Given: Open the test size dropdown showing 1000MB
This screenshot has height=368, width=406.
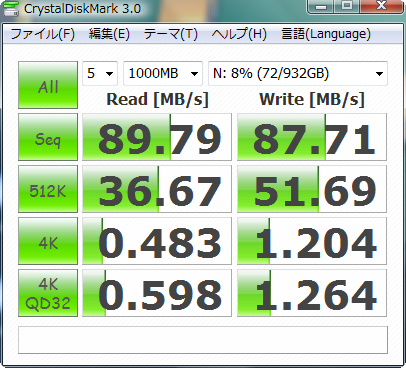Looking at the screenshot, I should click(x=163, y=73).
